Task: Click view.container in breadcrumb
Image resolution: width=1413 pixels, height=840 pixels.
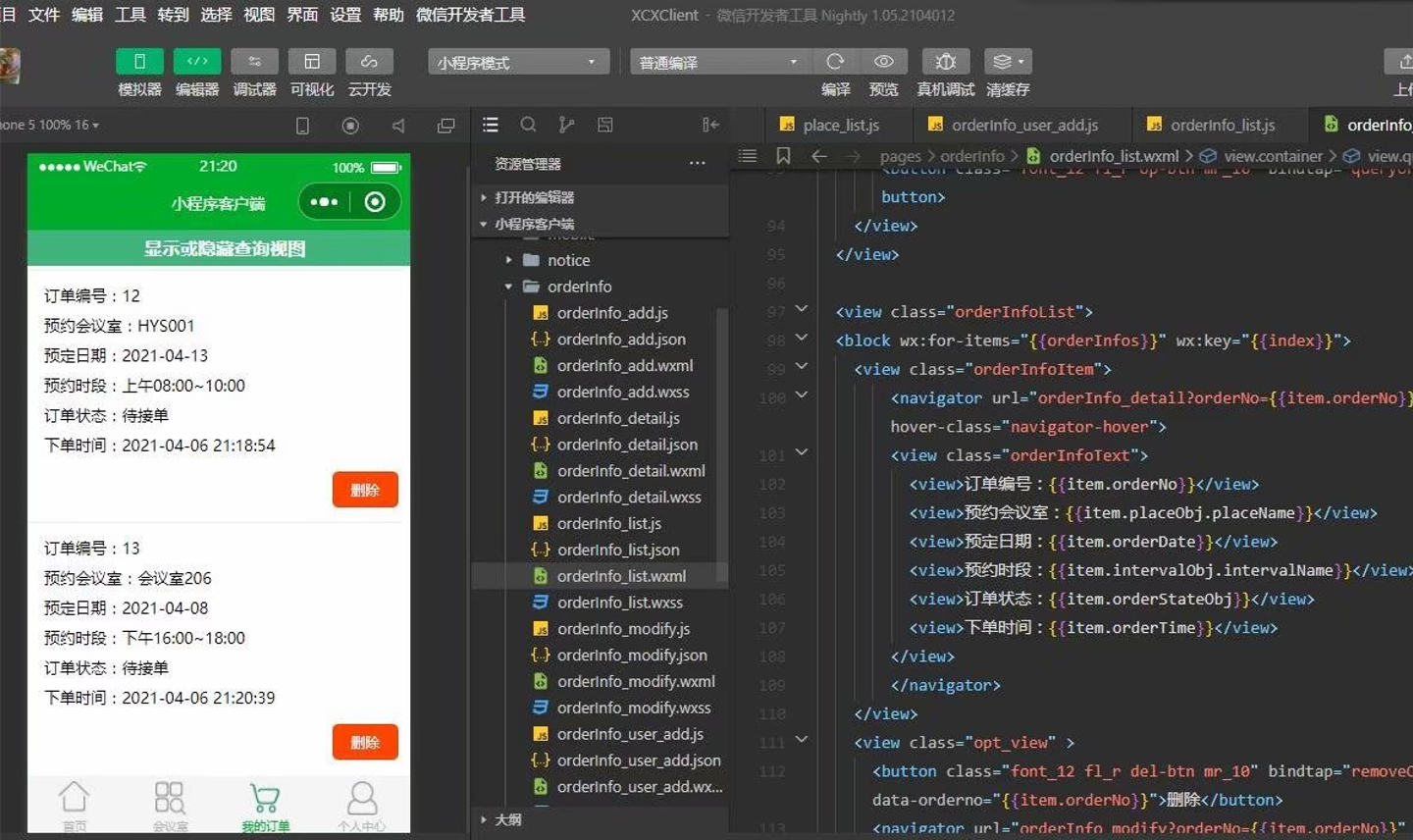Action: pos(1273,156)
